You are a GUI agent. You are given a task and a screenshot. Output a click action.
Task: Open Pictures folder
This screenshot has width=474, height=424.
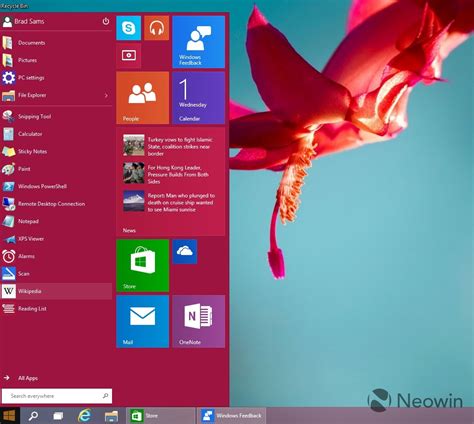click(x=57, y=60)
